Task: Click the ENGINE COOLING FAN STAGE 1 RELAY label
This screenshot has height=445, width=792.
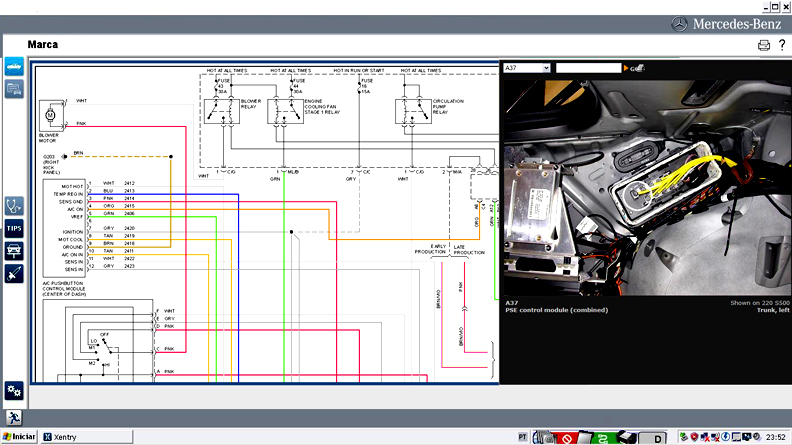Action: (x=322, y=107)
